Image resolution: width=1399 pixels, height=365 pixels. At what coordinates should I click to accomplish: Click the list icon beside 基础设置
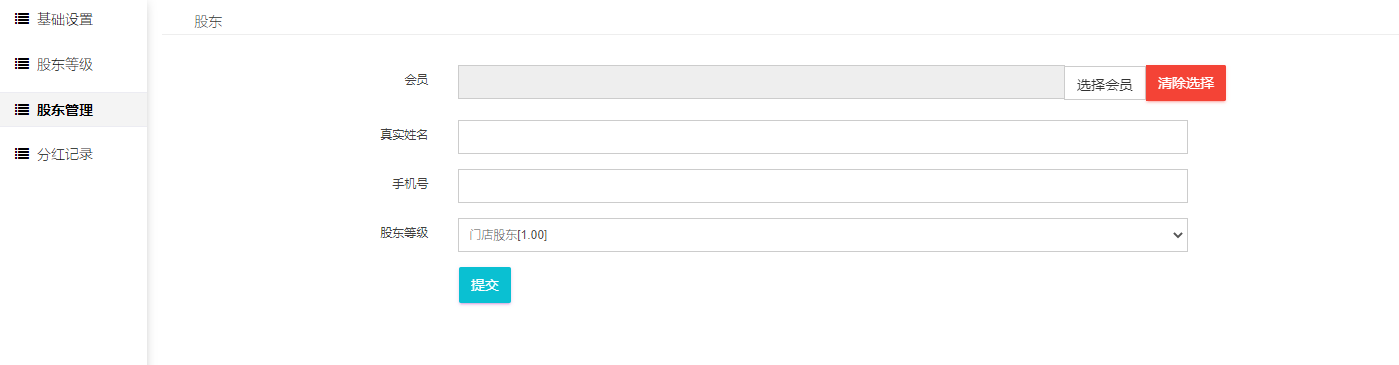pos(22,18)
